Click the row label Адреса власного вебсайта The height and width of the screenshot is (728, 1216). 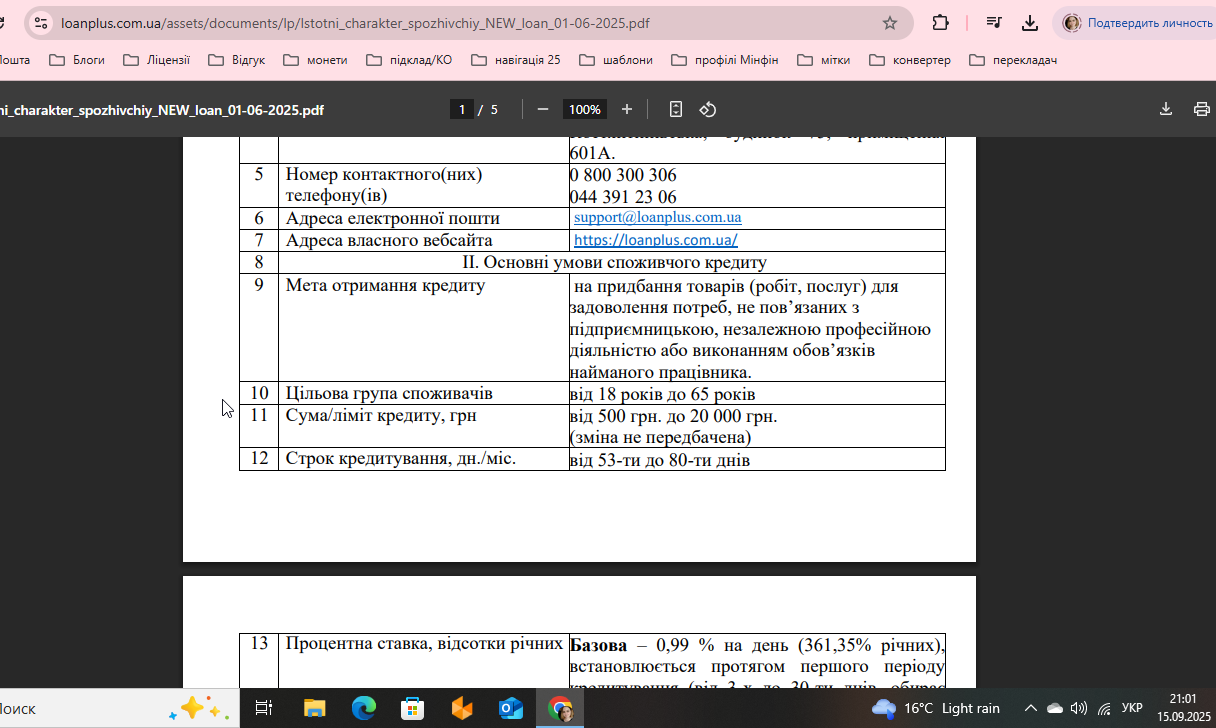[x=389, y=240]
